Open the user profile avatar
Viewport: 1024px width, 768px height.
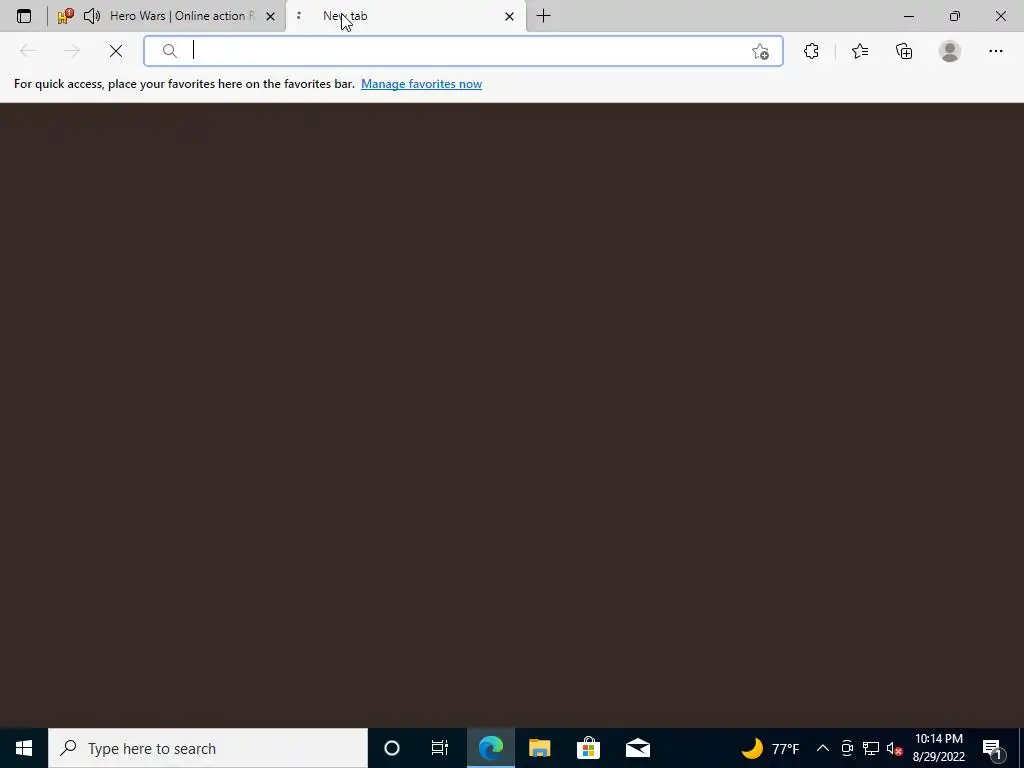click(950, 51)
